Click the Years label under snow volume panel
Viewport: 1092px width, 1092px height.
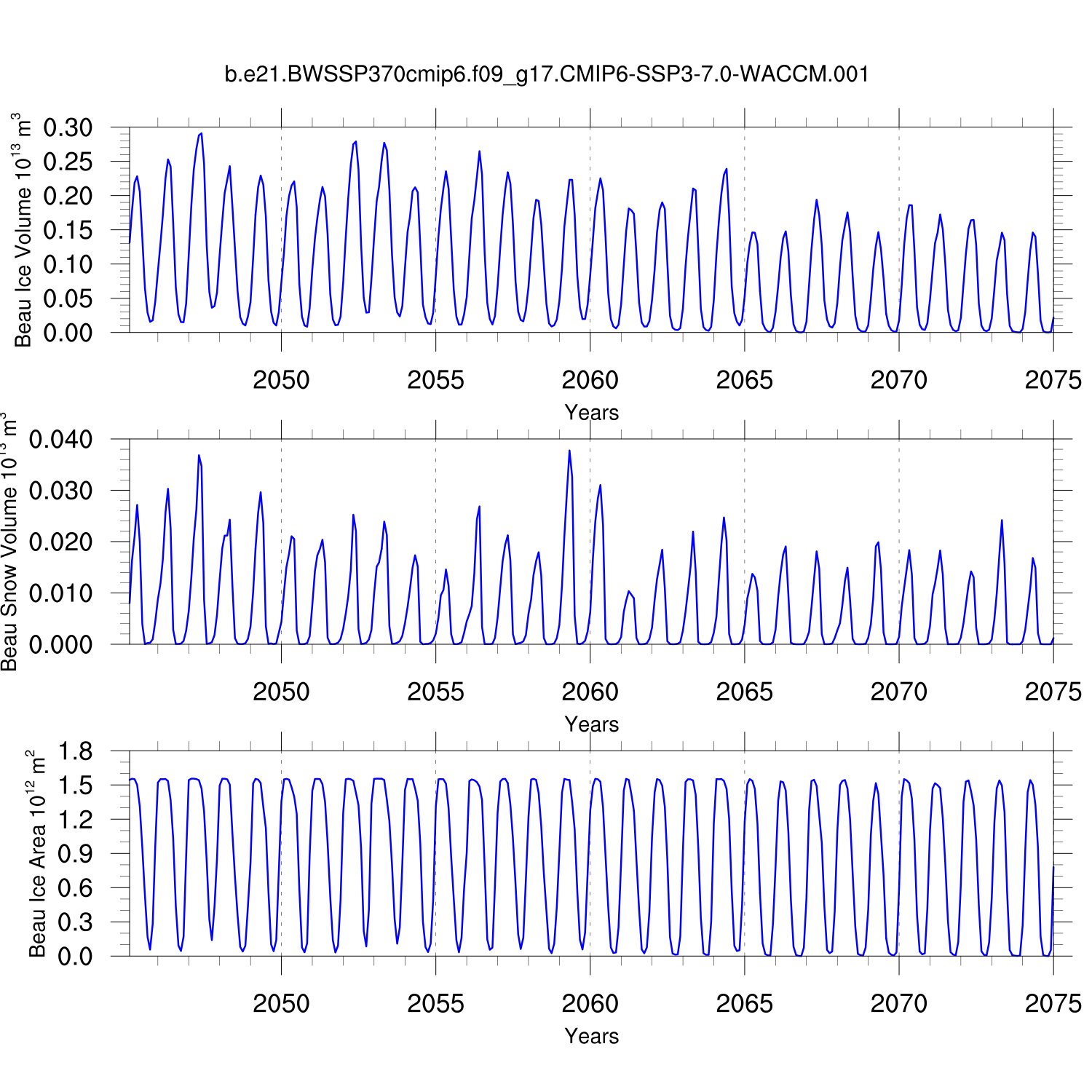[x=591, y=724]
